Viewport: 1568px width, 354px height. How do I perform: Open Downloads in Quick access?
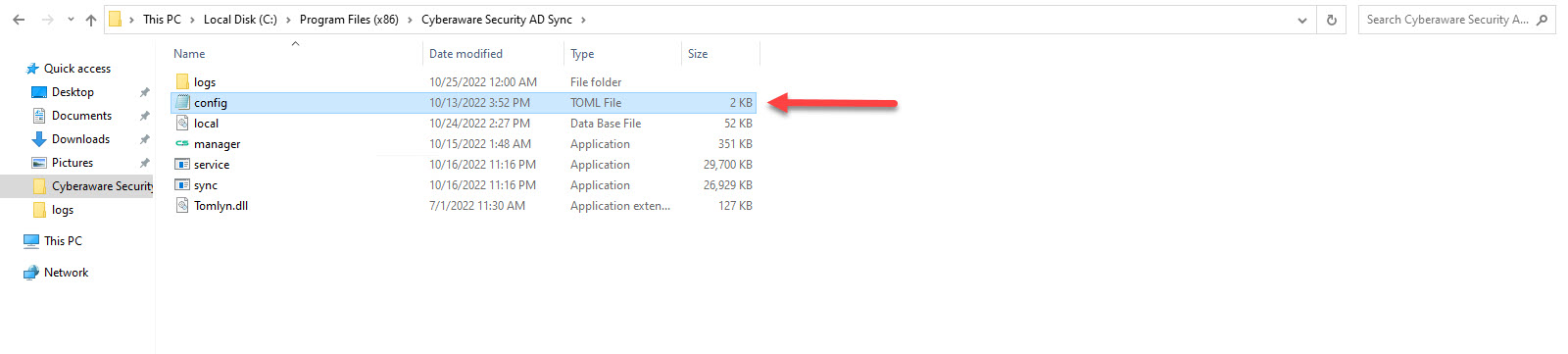[80, 139]
